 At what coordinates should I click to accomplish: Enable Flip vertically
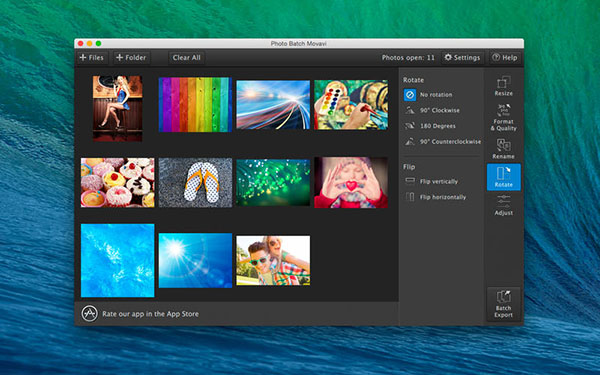(431, 181)
